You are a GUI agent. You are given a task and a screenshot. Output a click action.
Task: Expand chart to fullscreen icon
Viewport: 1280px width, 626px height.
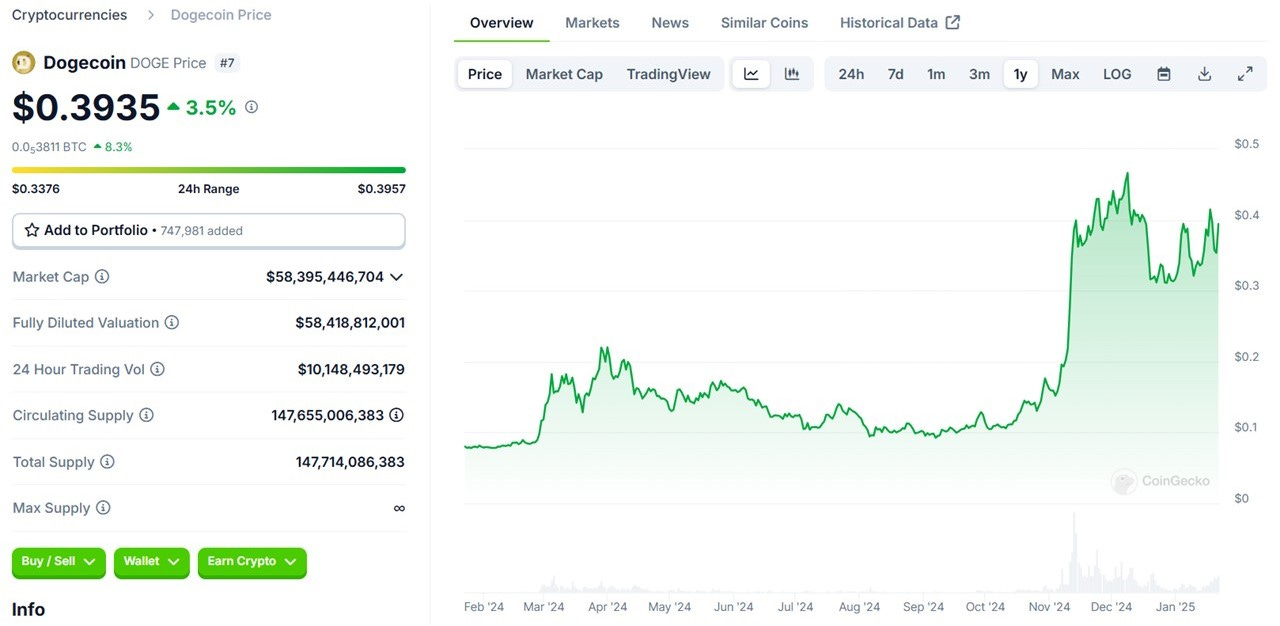coord(1245,74)
